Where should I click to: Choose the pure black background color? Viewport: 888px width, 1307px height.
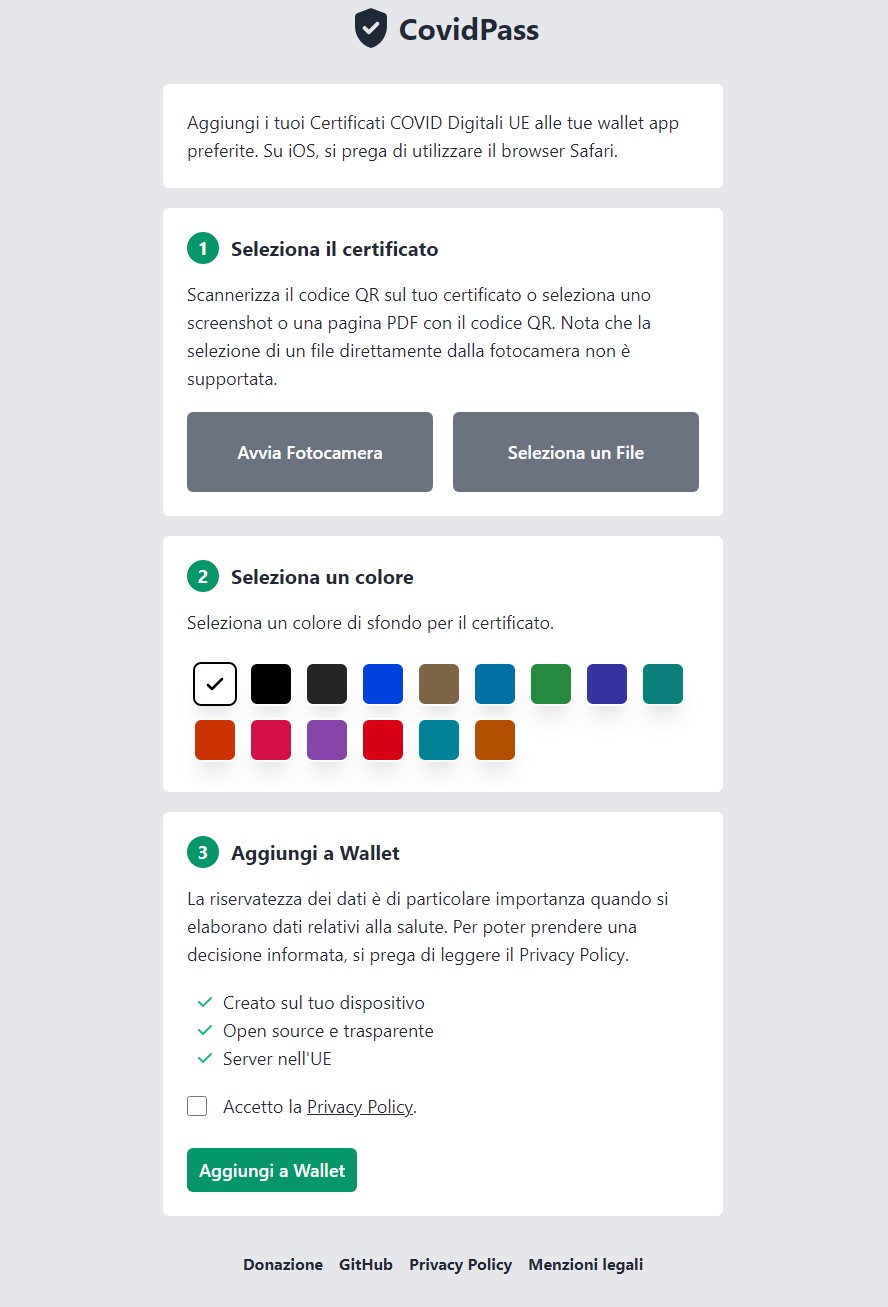point(271,684)
